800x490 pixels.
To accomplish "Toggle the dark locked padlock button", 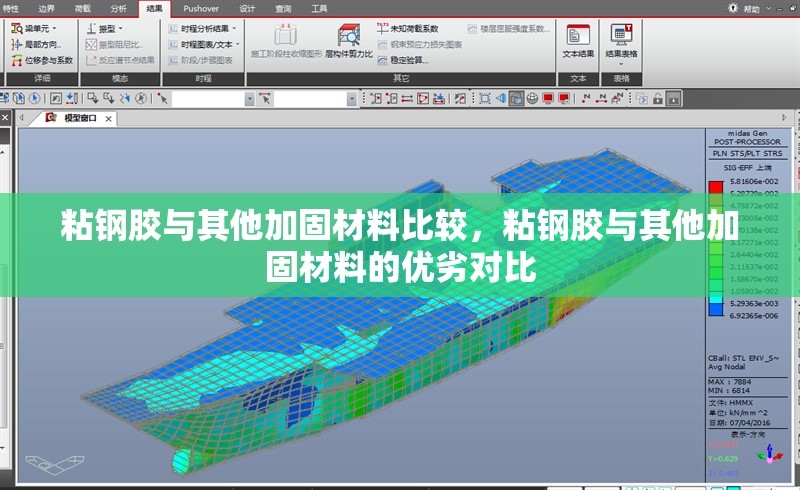I will tap(674, 99).
